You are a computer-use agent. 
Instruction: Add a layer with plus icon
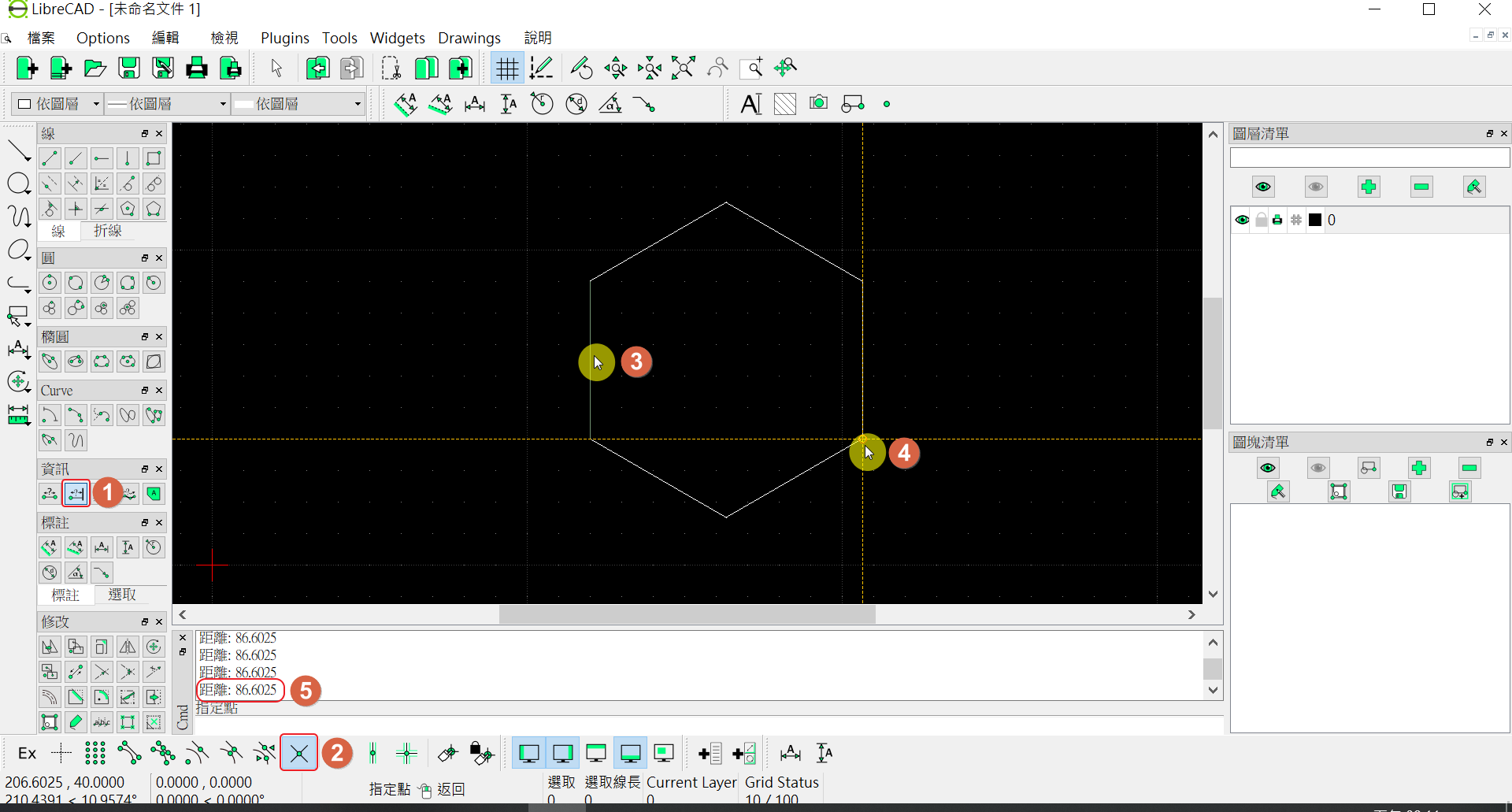point(1369,187)
